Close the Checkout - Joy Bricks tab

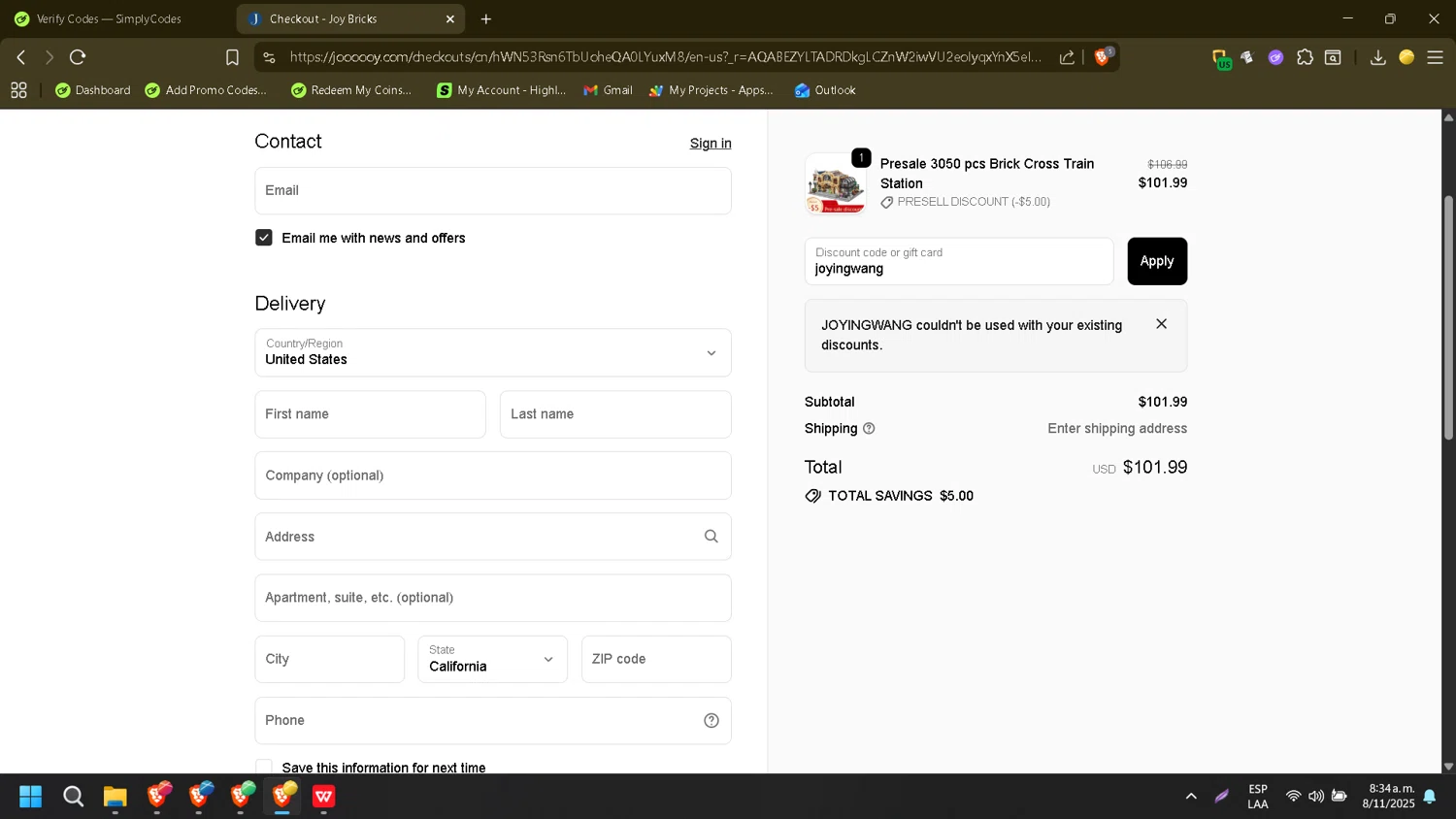pos(449,18)
